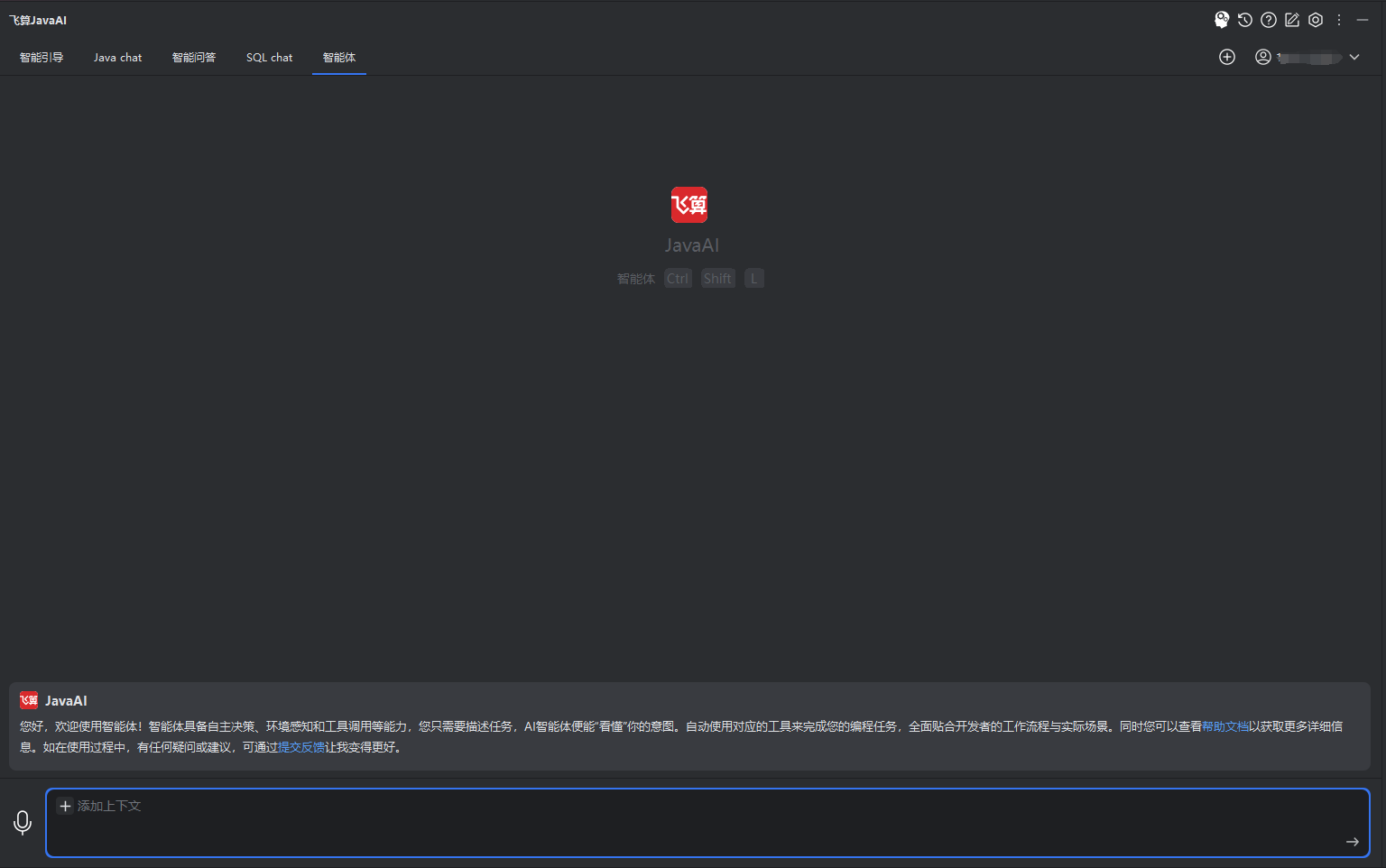The image size is (1386, 868).
Task: Open settings hexagon icon
Action: click(x=1316, y=20)
